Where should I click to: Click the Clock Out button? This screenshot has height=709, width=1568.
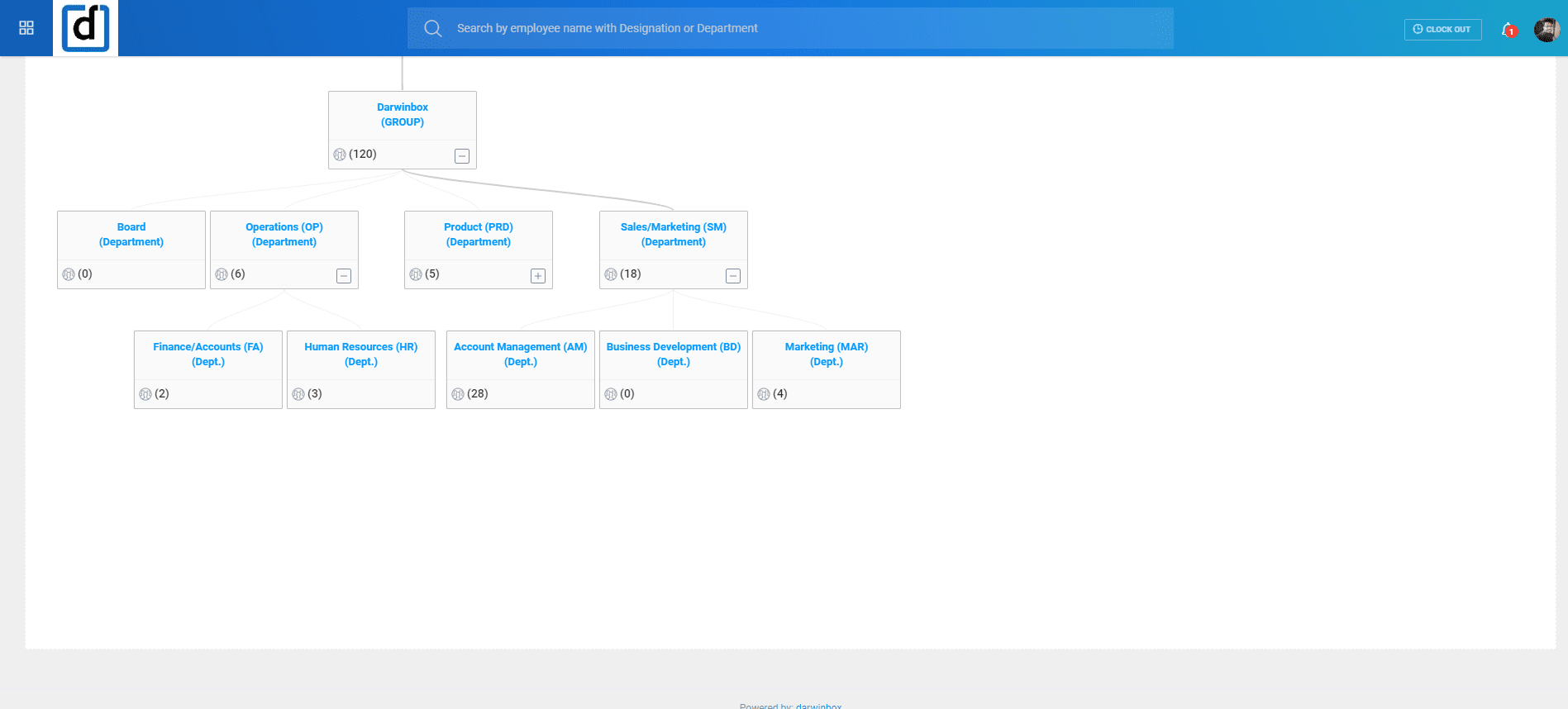(x=1442, y=29)
